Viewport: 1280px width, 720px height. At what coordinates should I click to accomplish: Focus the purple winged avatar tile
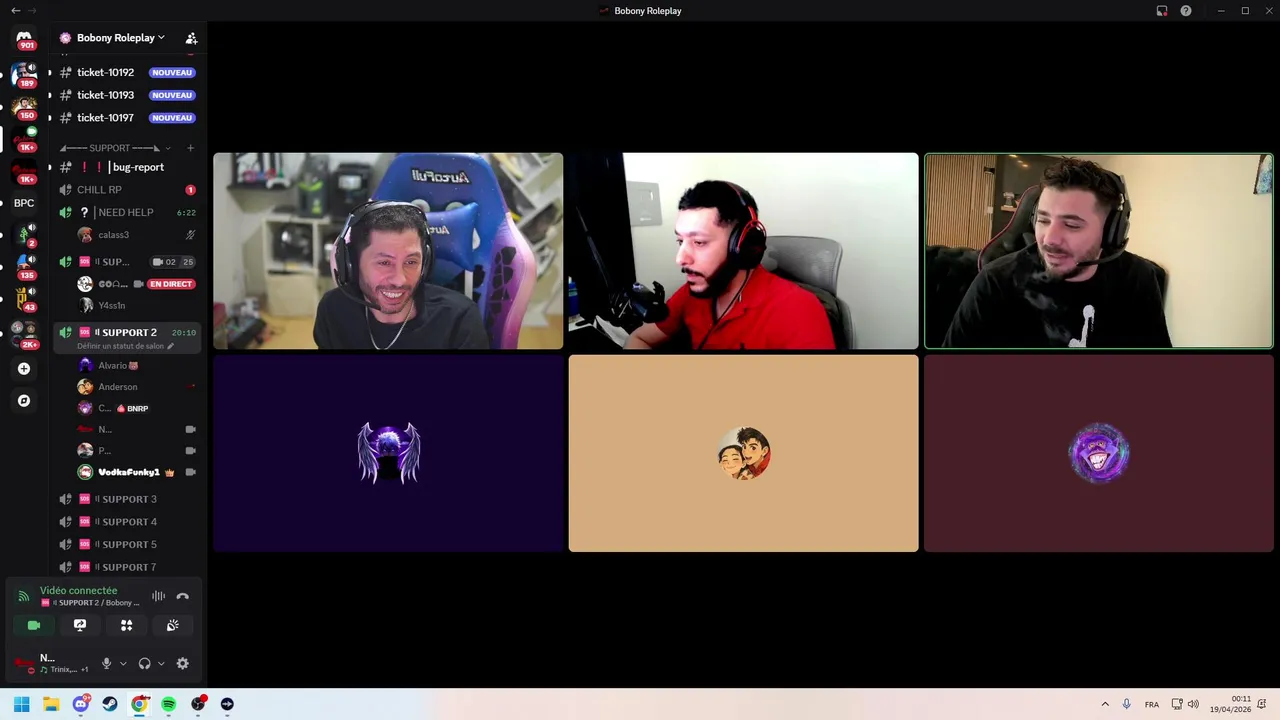click(388, 453)
